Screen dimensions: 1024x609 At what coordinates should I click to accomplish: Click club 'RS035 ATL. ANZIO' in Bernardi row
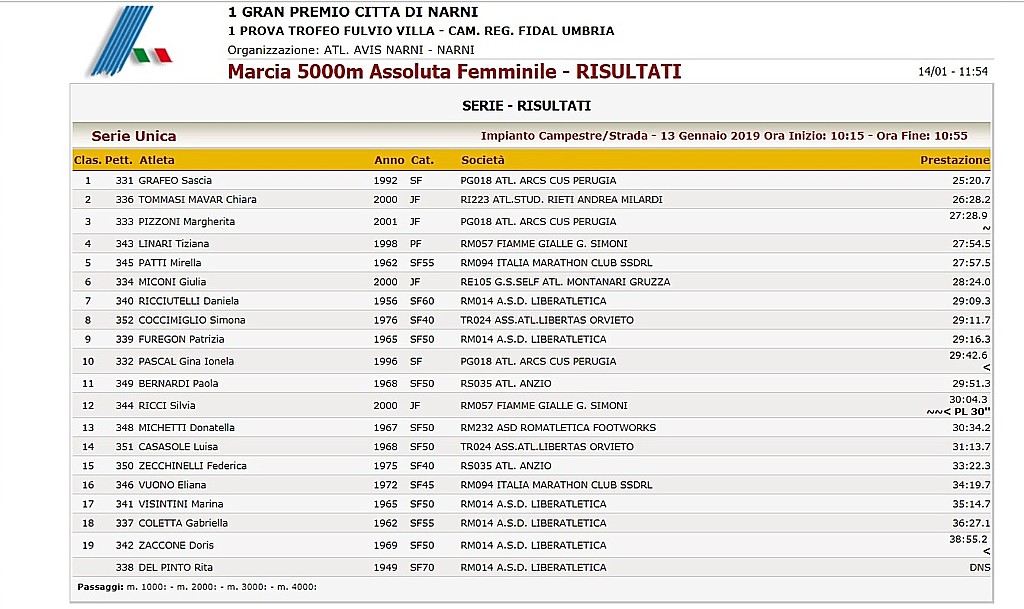[x=506, y=383]
